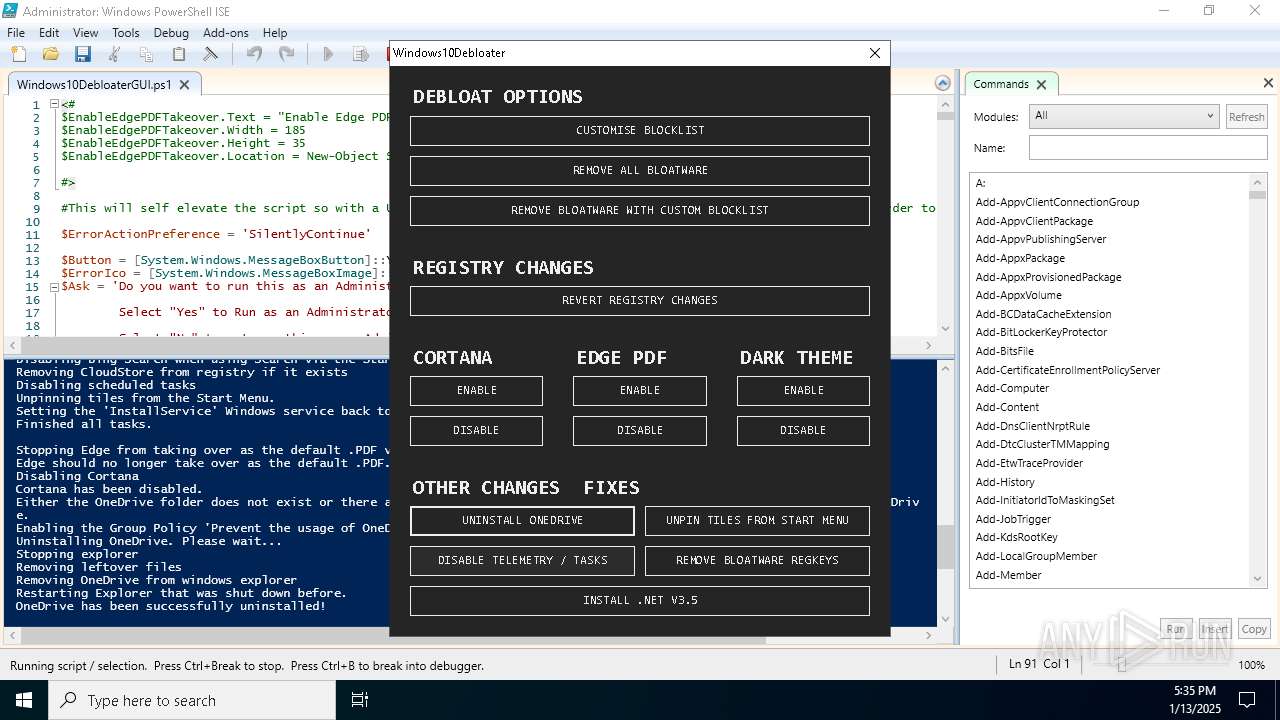Open the File menu

click(x=16, y=33)
